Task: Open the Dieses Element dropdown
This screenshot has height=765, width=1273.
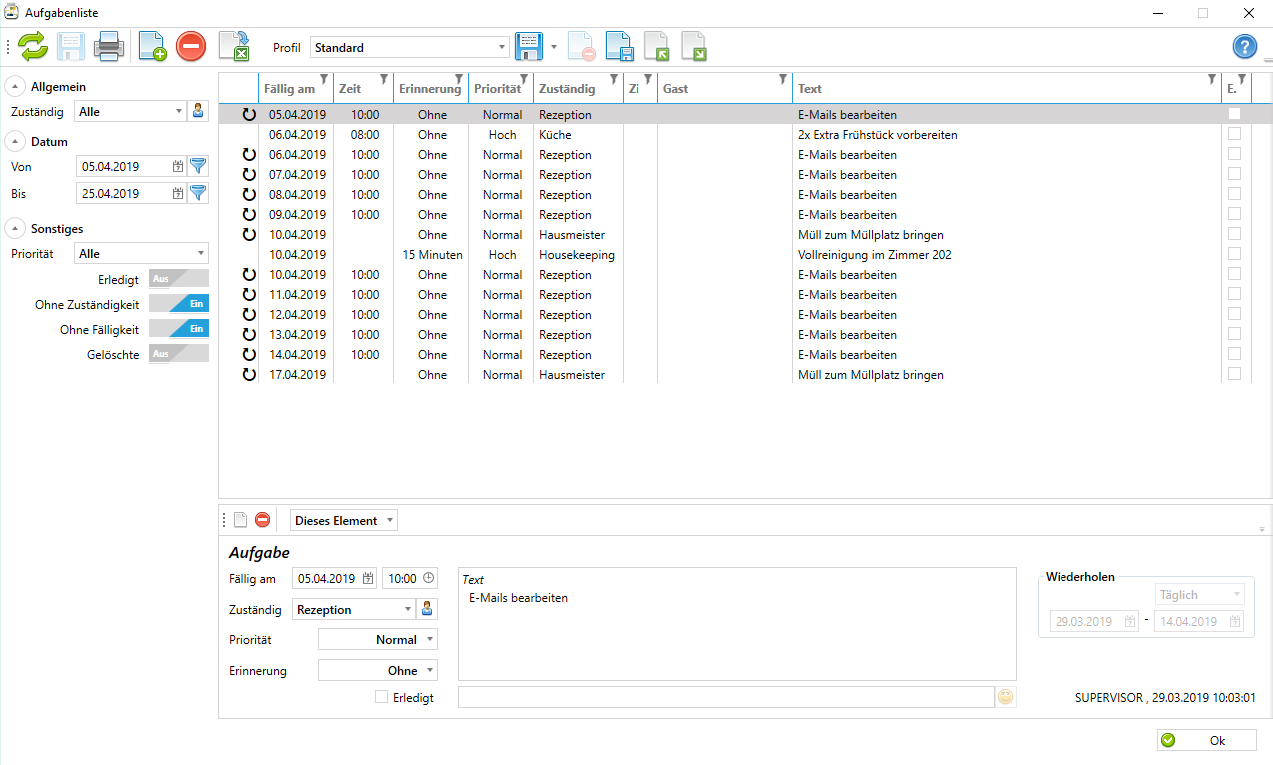Action: [x=343, y=520]
